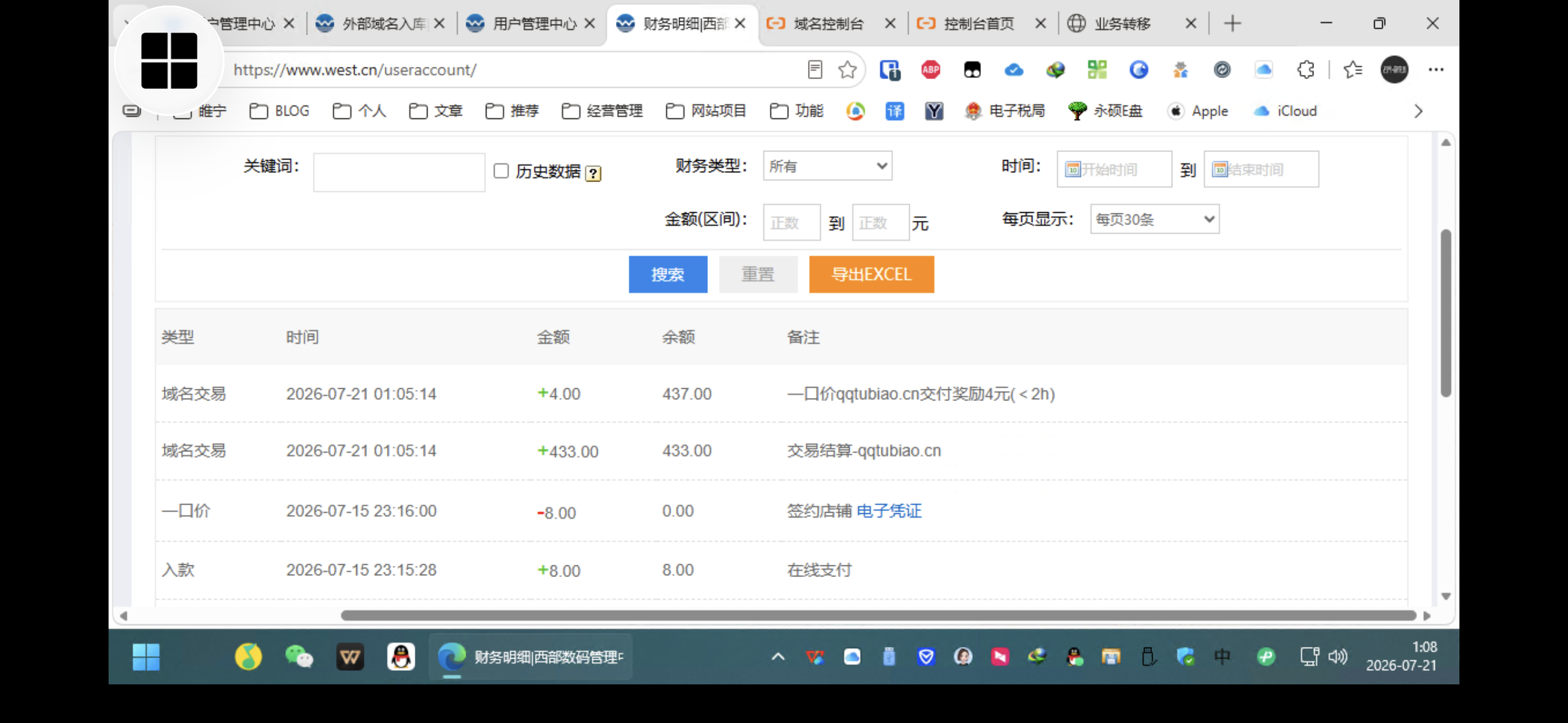Click the Windows Security shield tray icon
This screenshot has width=1568, height=723.
[1185, 657]
